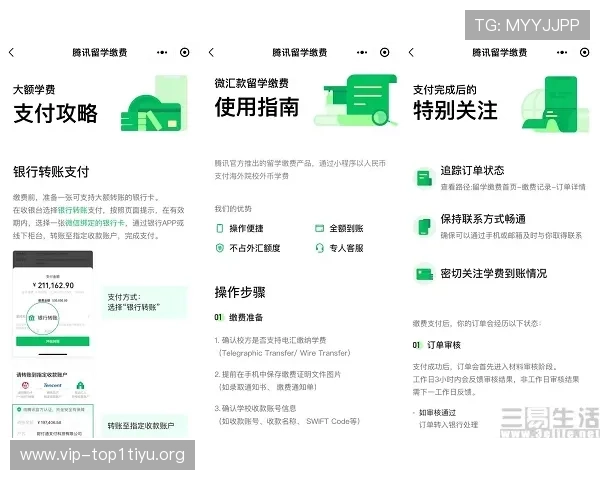Click the 转账至指定收款账户 callout

[x=145, y=426]
